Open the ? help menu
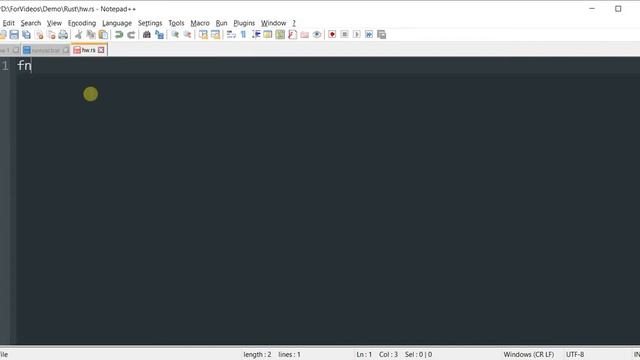Viewport: 640px width, 360px height. 293,23
